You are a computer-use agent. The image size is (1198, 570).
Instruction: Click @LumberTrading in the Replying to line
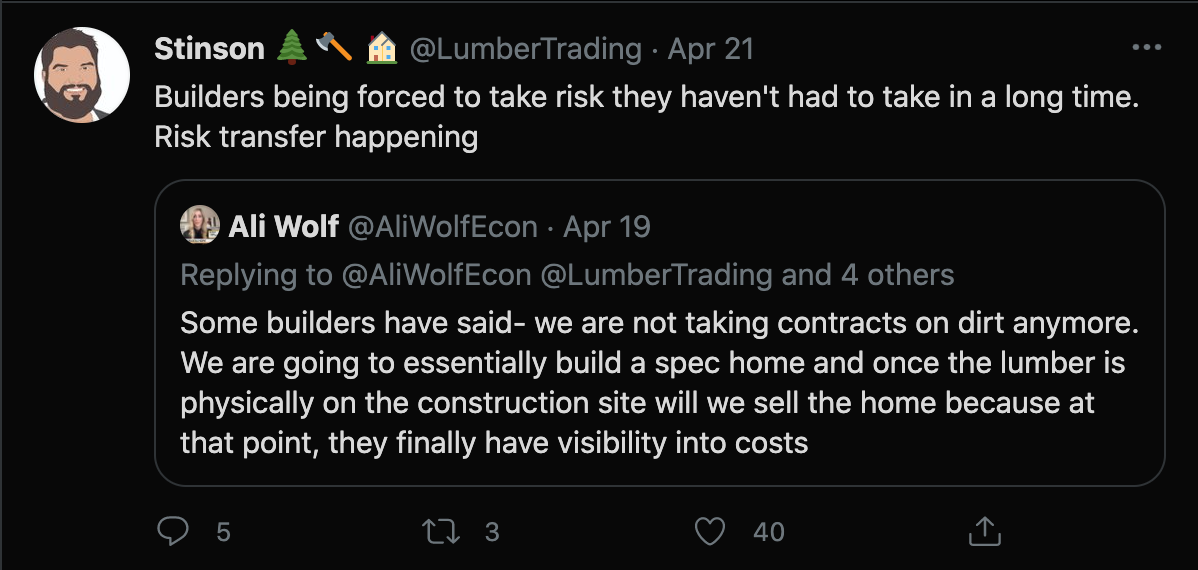[656, 274]
